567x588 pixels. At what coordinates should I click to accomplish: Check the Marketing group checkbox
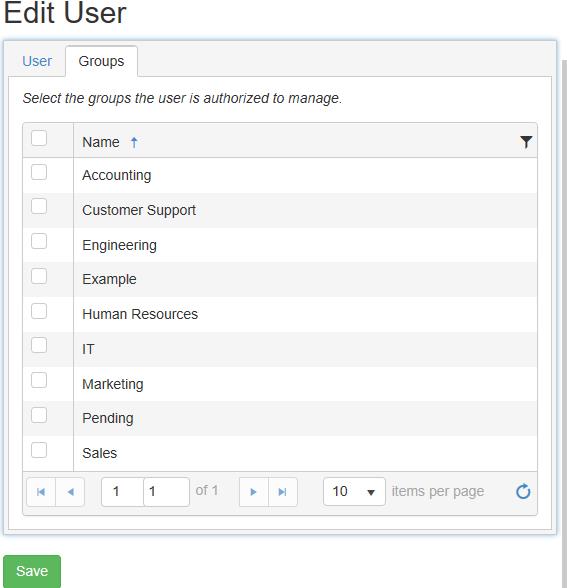39,380
